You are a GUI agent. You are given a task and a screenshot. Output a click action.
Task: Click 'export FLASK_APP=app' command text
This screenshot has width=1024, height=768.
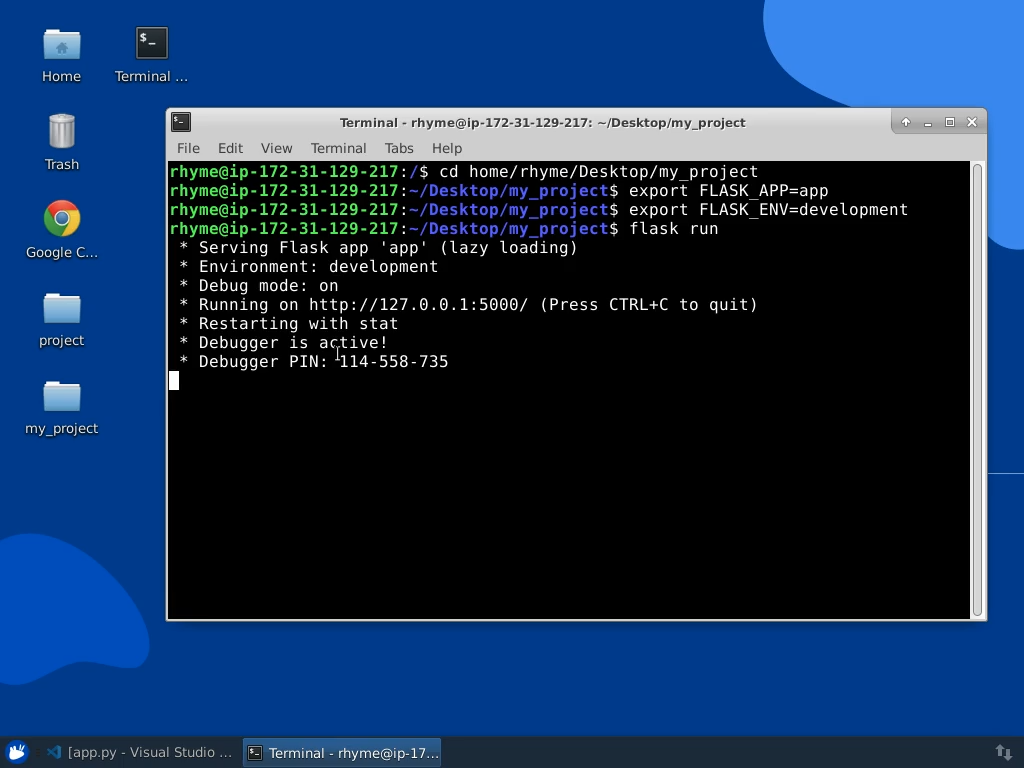[728, 191]
